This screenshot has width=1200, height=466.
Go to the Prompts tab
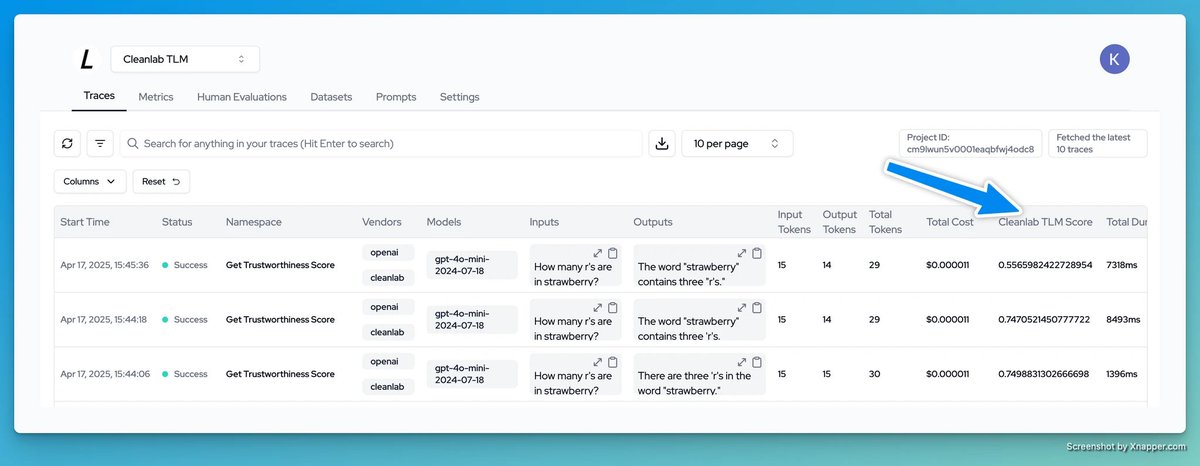pyautogui.click(x=396, y=97)
